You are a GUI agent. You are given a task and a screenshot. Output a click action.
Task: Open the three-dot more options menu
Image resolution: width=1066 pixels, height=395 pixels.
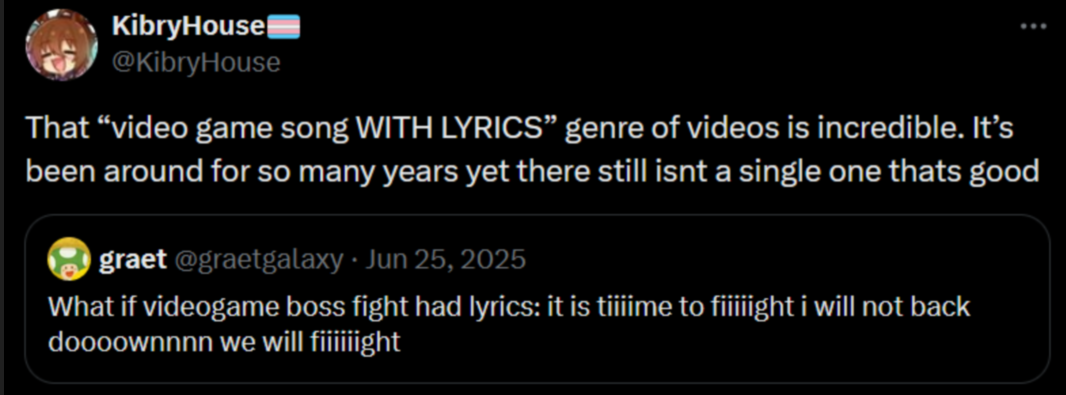pyautogui.click(x=1034, y=27)
